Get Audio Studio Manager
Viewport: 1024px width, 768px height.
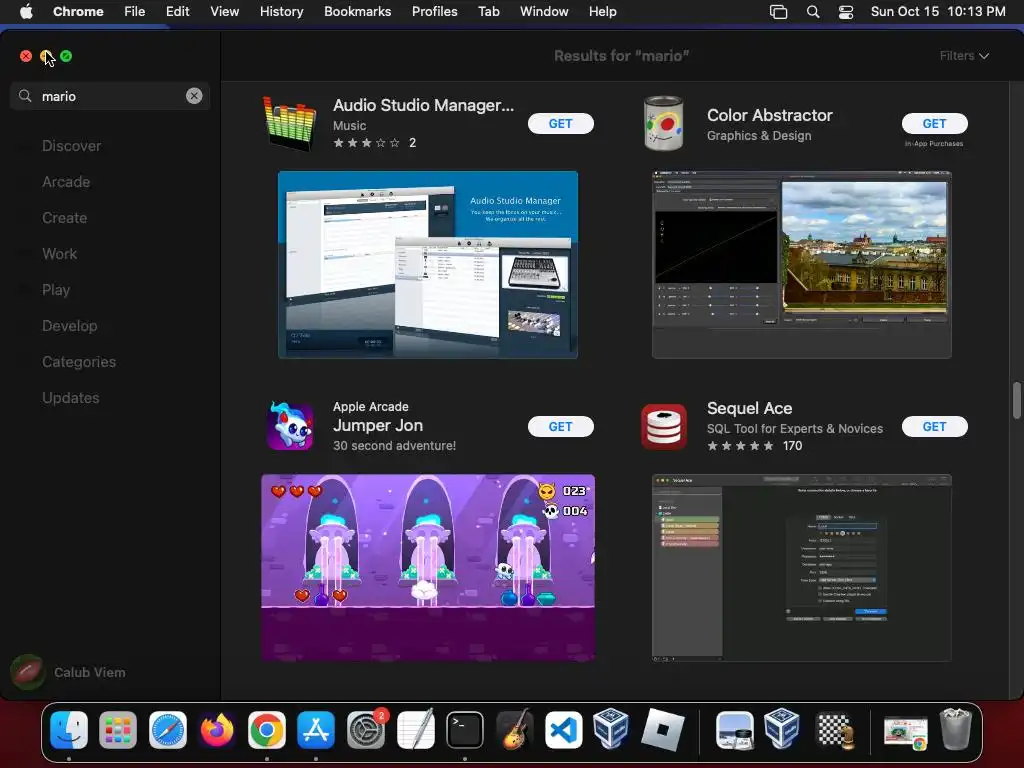coord(560,123)
